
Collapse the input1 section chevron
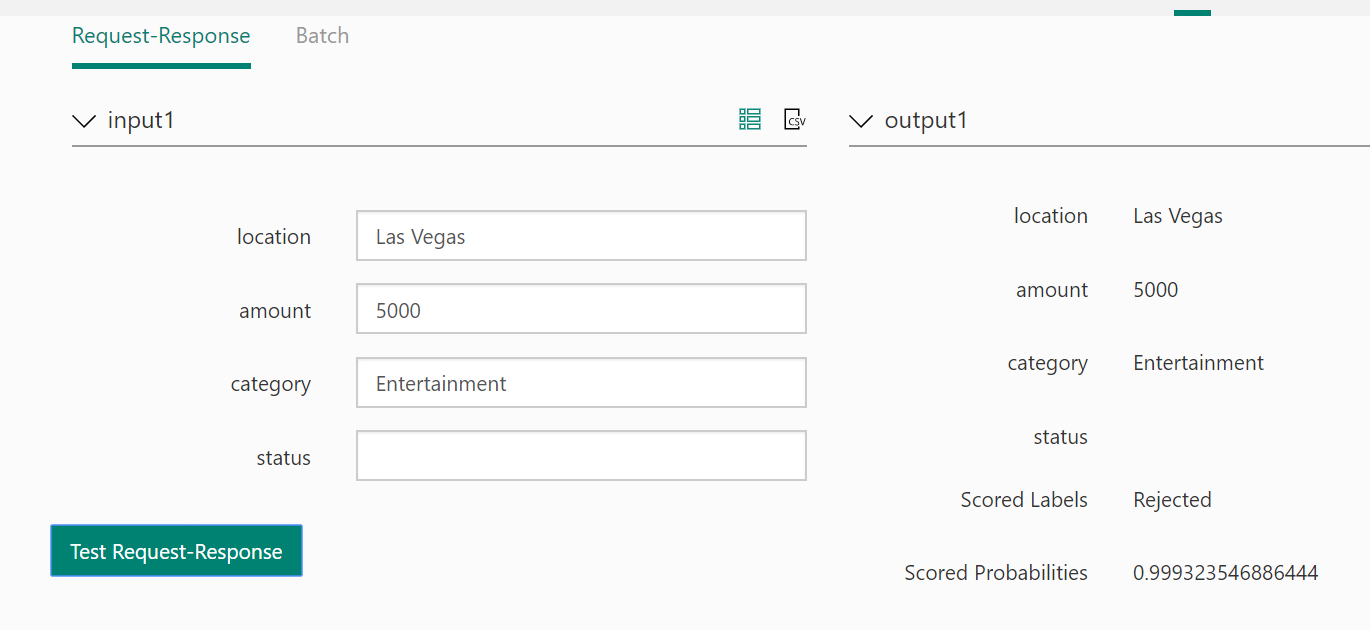coord(83,122)
